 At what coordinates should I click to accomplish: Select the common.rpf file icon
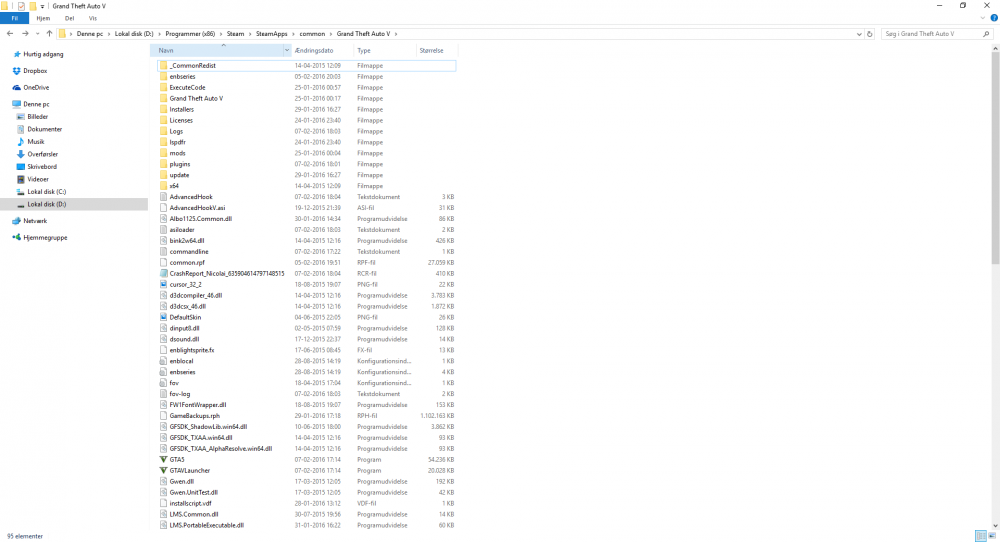pos(163,263)
